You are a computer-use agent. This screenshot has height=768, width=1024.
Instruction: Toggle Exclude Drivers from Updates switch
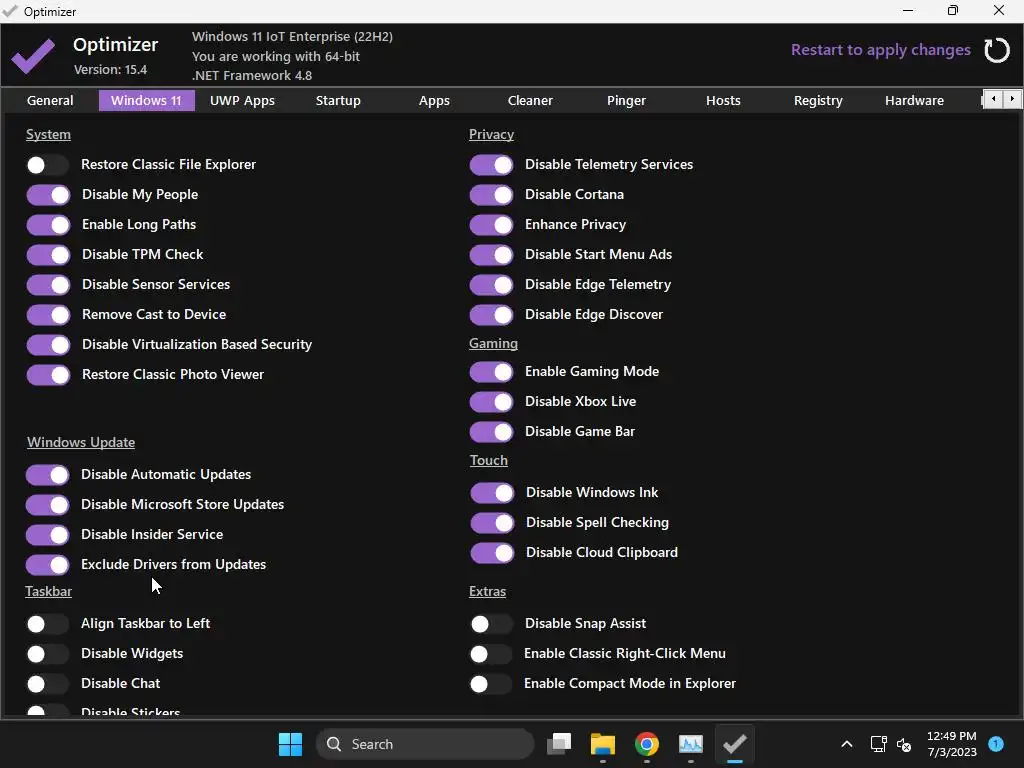[47, 565]
